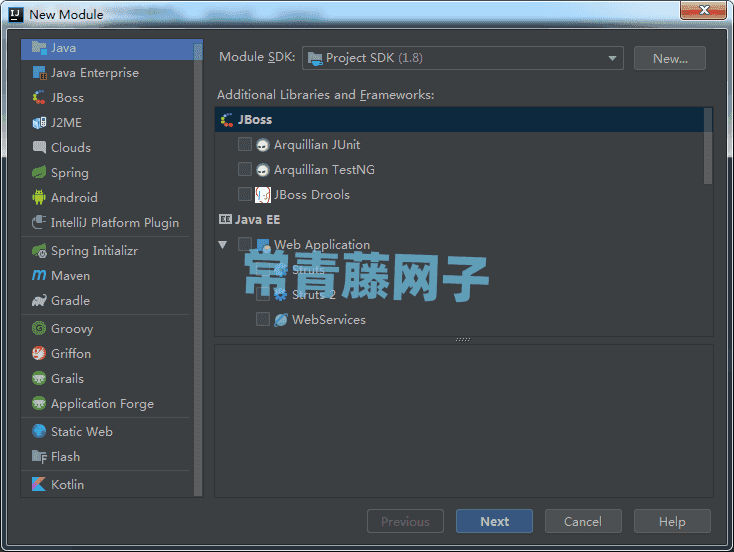Viewport: 734px width, 552px height.
Task: Click the Struts 2 gear icon
Action: (280, 294)
